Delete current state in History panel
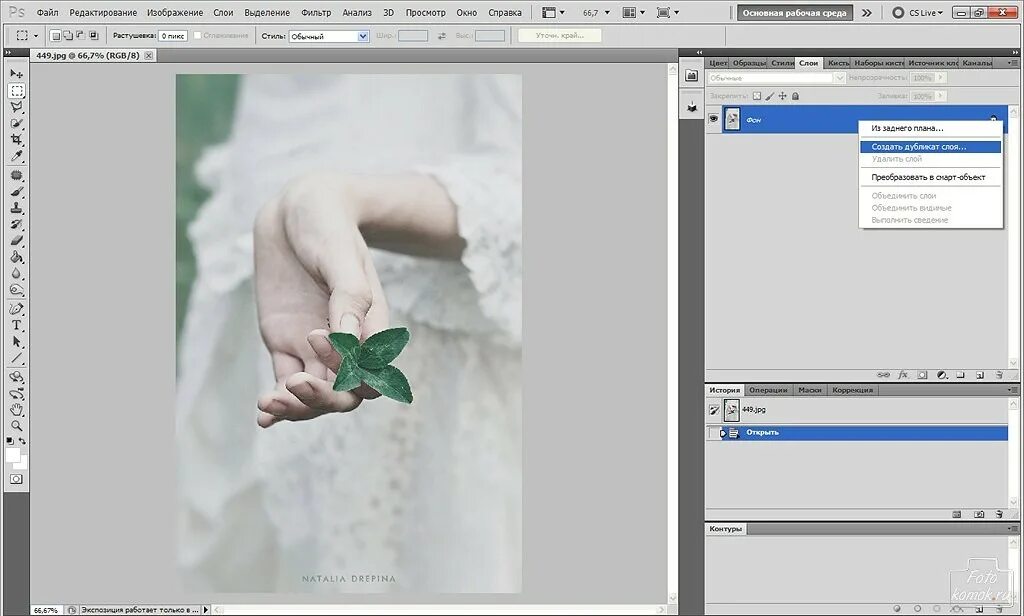Screen dimensions: 1024x616 tap(999, 514)
